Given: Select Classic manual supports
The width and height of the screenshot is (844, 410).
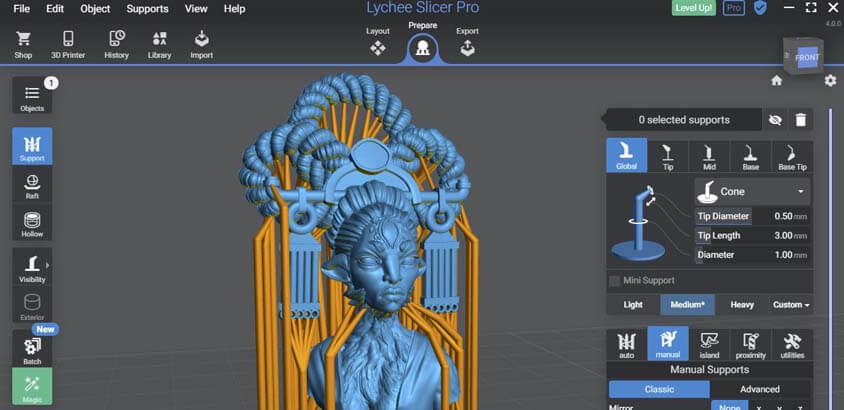Looking at the screenshot, I should (659, 389).
